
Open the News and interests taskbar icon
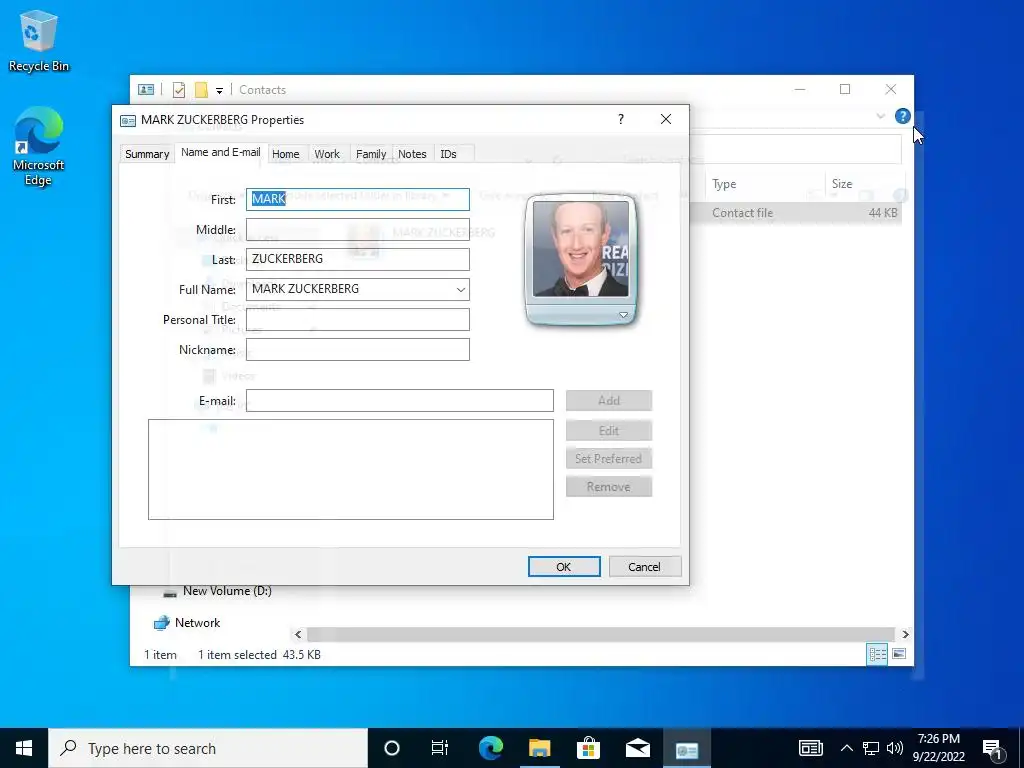coord(811,748)
